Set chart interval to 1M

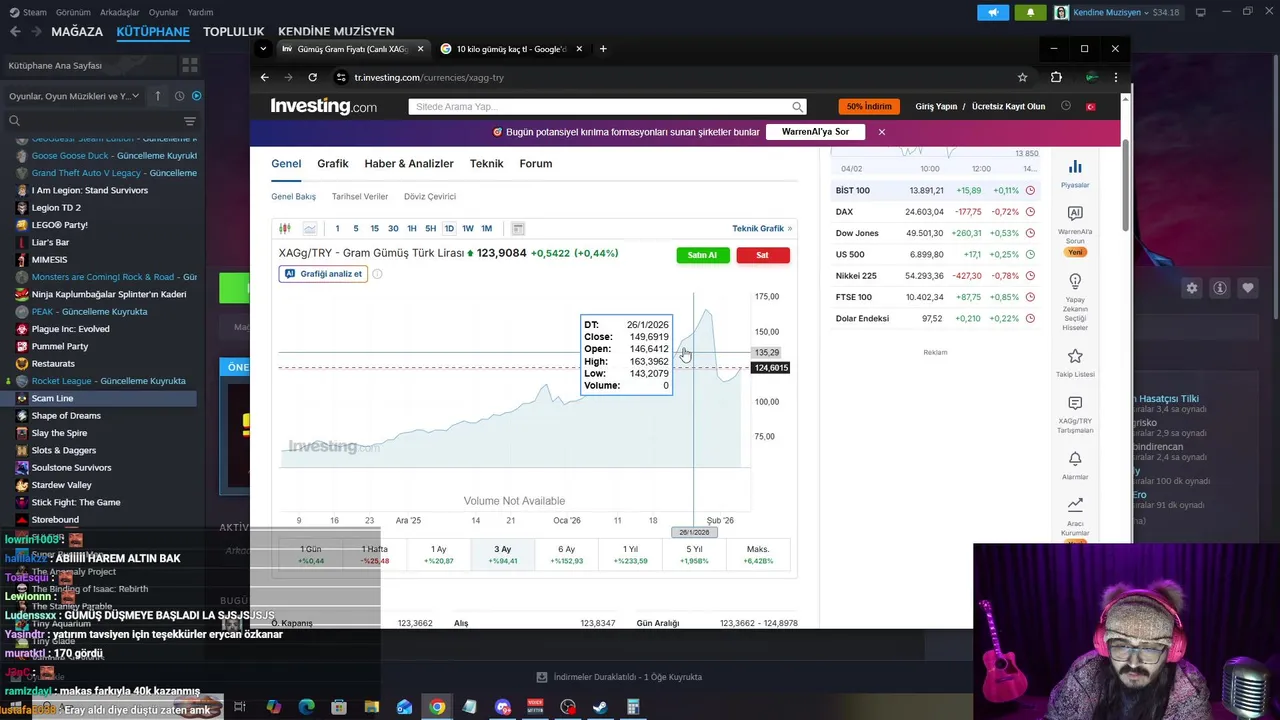pyautogui.click(x=486, y=229)
